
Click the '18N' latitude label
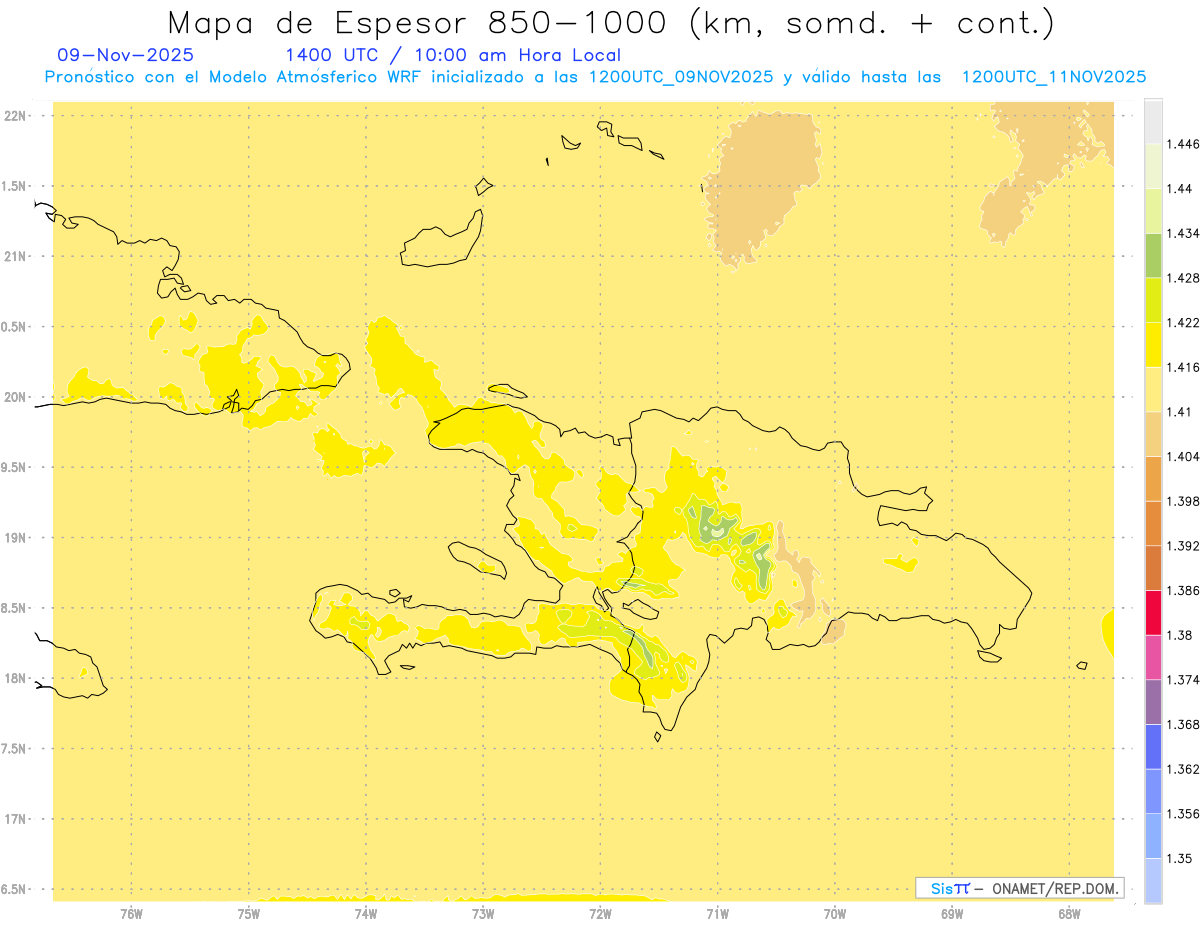click(15, 678)
